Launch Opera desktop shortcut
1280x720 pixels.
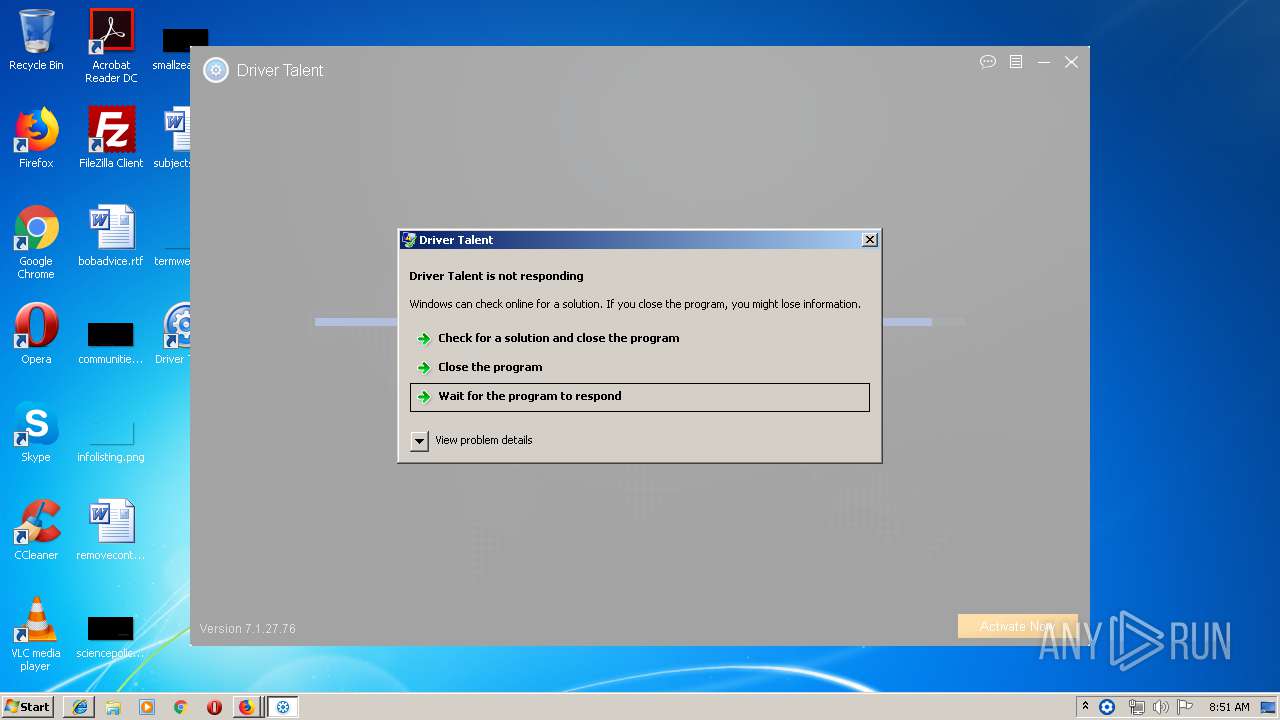point(36,334)
